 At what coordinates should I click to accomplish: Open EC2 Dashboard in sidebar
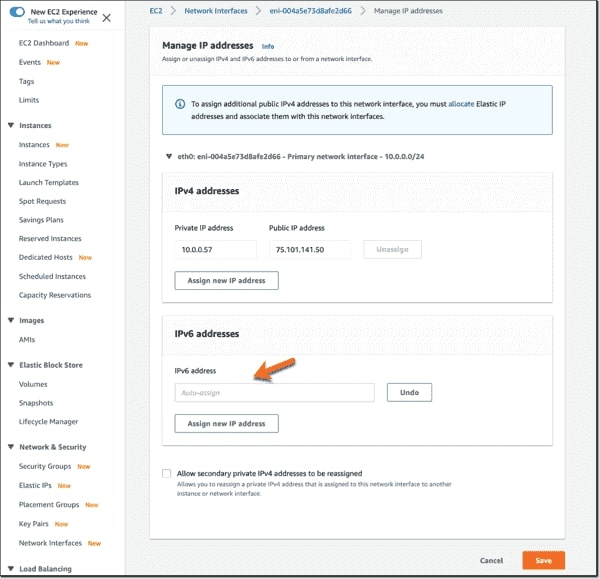(43, 43)
